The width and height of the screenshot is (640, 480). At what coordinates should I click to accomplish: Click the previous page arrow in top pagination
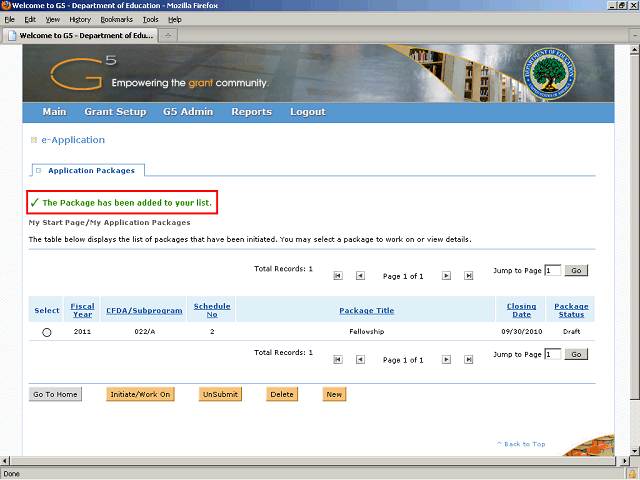point(360,276)
